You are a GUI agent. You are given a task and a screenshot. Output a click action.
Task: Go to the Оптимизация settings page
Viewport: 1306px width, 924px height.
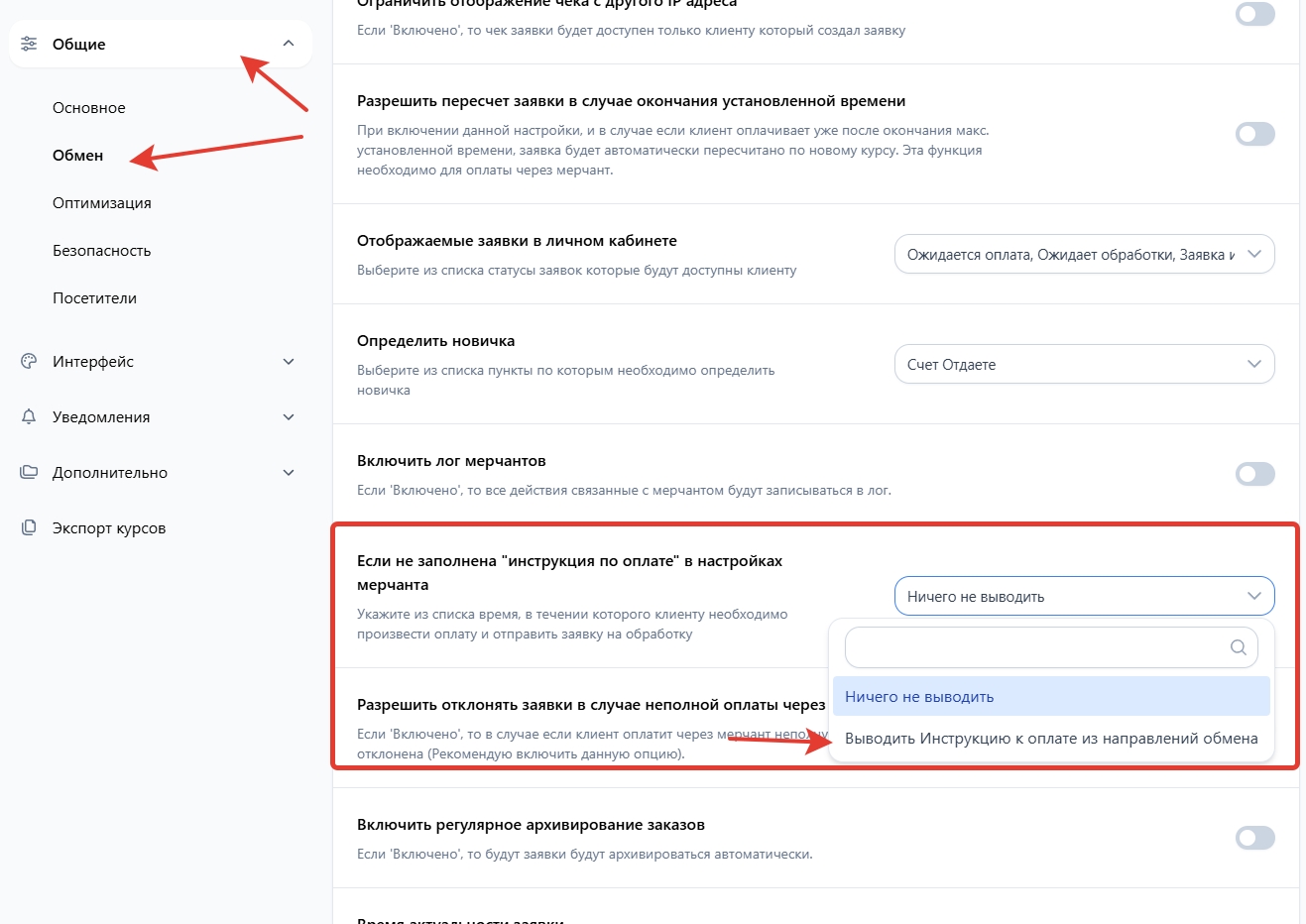[102, 203]
